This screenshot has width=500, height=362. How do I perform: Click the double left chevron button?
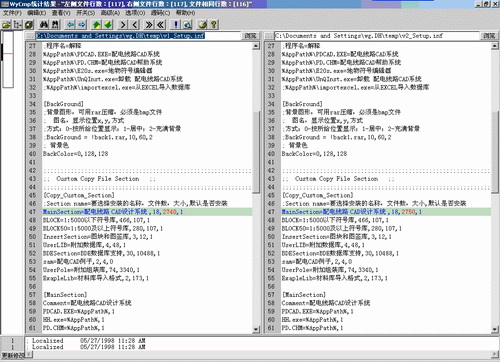pyautogui.click(x=161, y=25)
